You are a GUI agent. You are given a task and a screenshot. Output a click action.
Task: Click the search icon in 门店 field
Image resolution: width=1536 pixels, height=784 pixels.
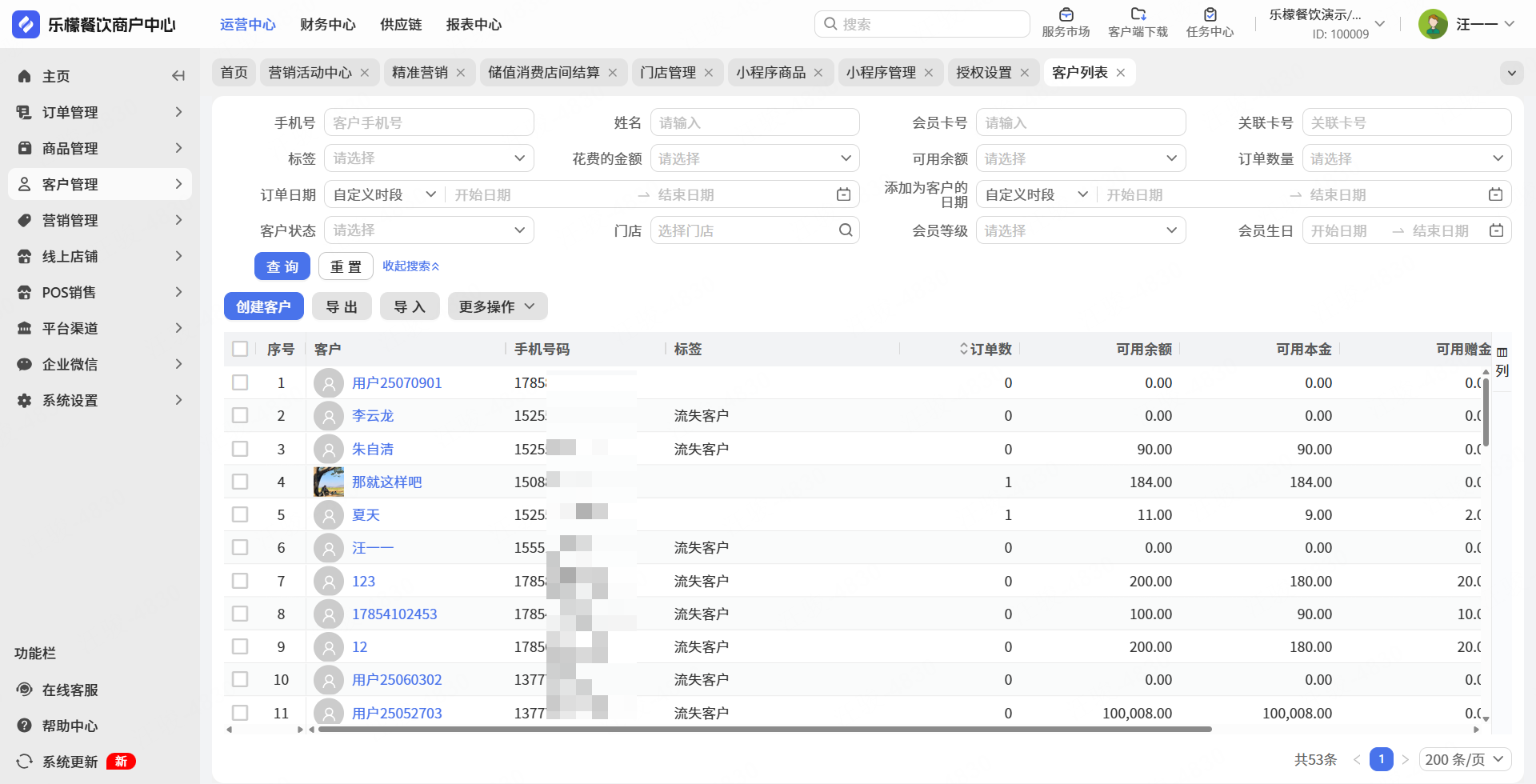click(x=846, y=230)
